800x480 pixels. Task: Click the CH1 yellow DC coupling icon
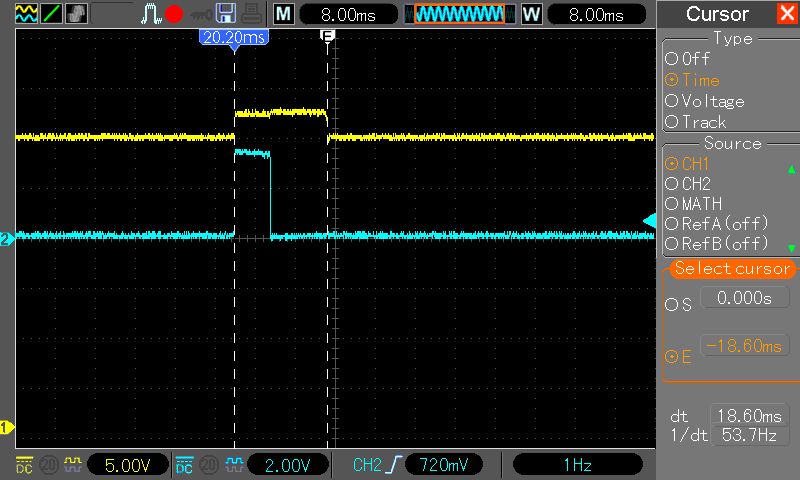25,465
